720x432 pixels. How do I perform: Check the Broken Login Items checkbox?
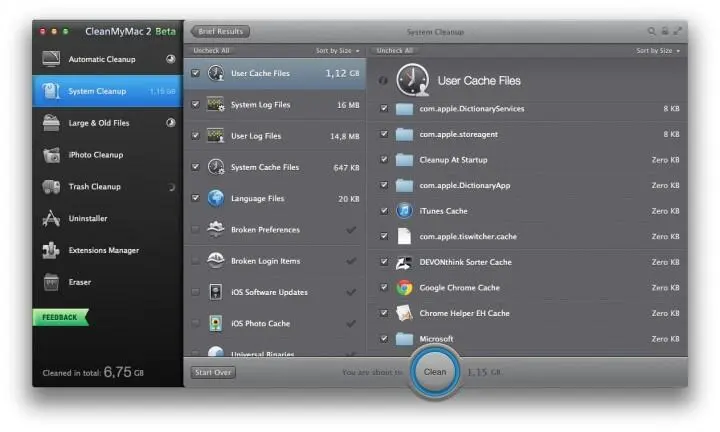pos(196,260)
